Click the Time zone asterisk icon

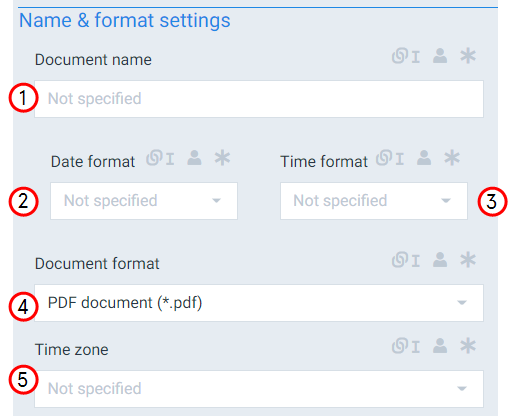pyautogui.click(x=468, y=346)
